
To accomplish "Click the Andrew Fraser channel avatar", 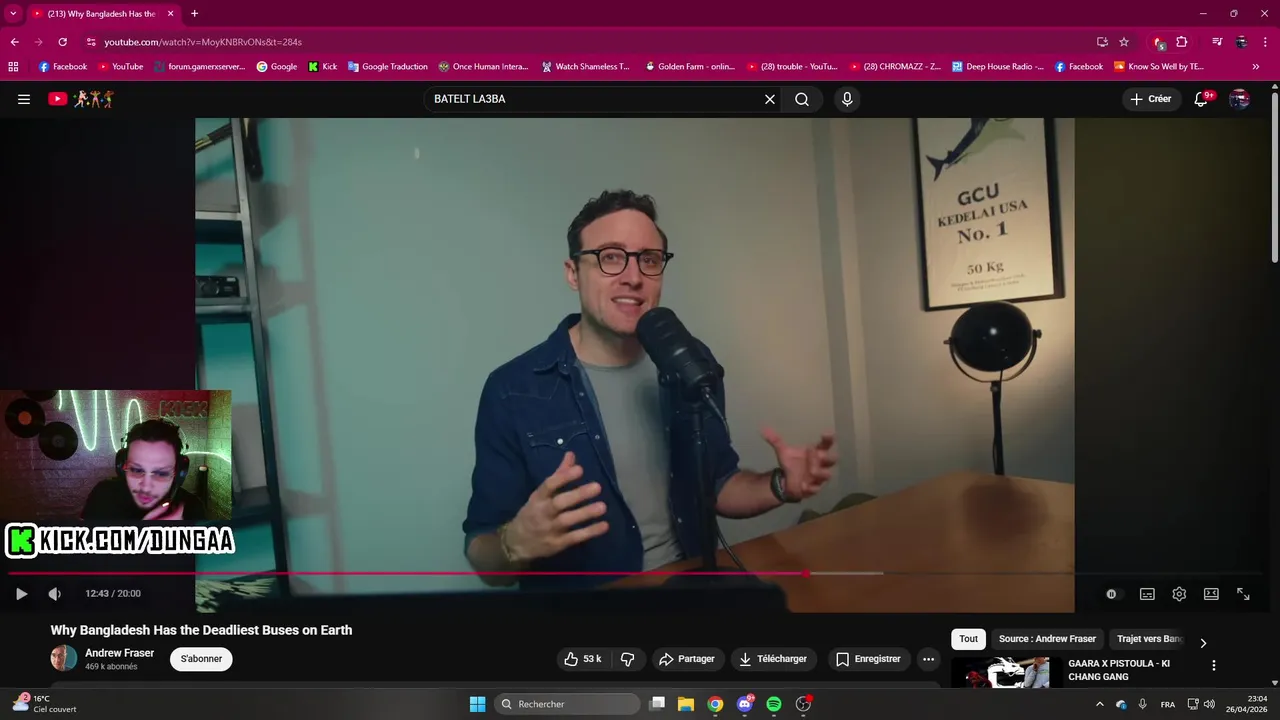I will tap(64, 658).
